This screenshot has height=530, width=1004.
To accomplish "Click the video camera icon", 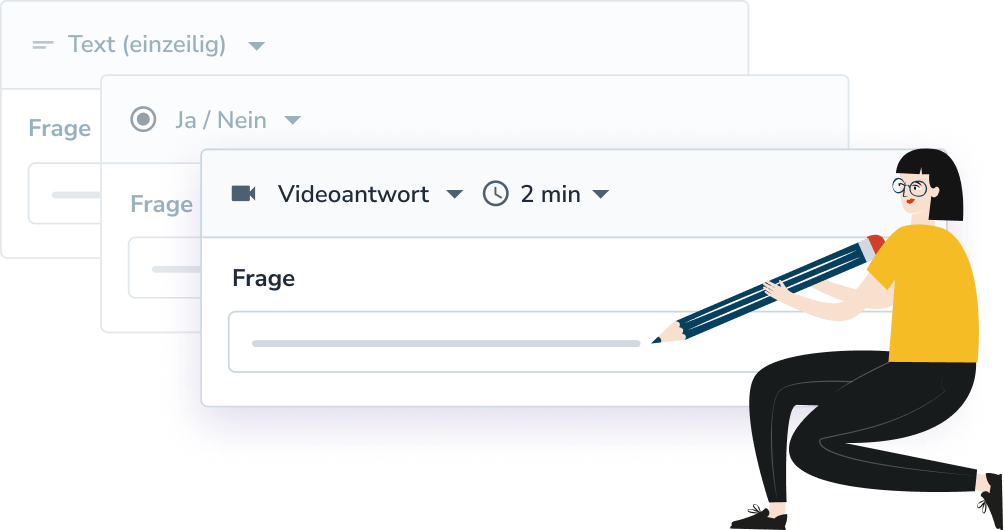I will [243, 193].
